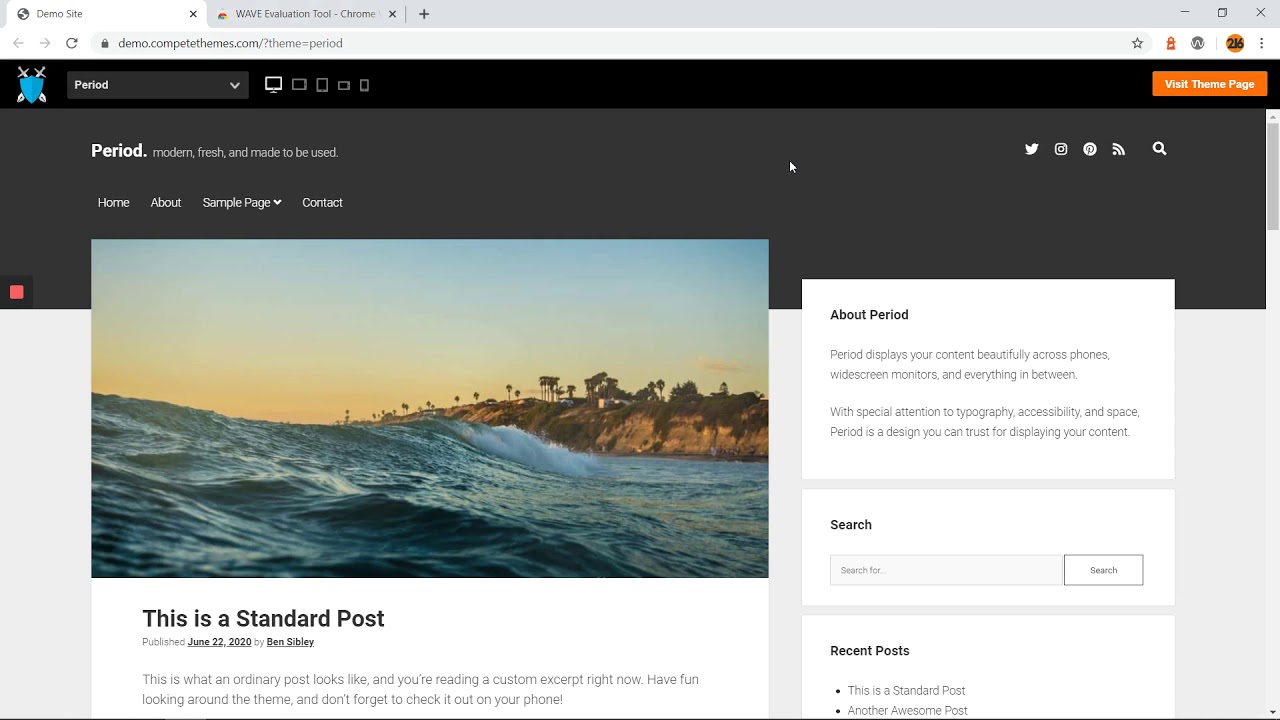Screen dimensions: 1280x720
Task: View site information lock icon
Action: pyautogui.click(x=104, y=43)
